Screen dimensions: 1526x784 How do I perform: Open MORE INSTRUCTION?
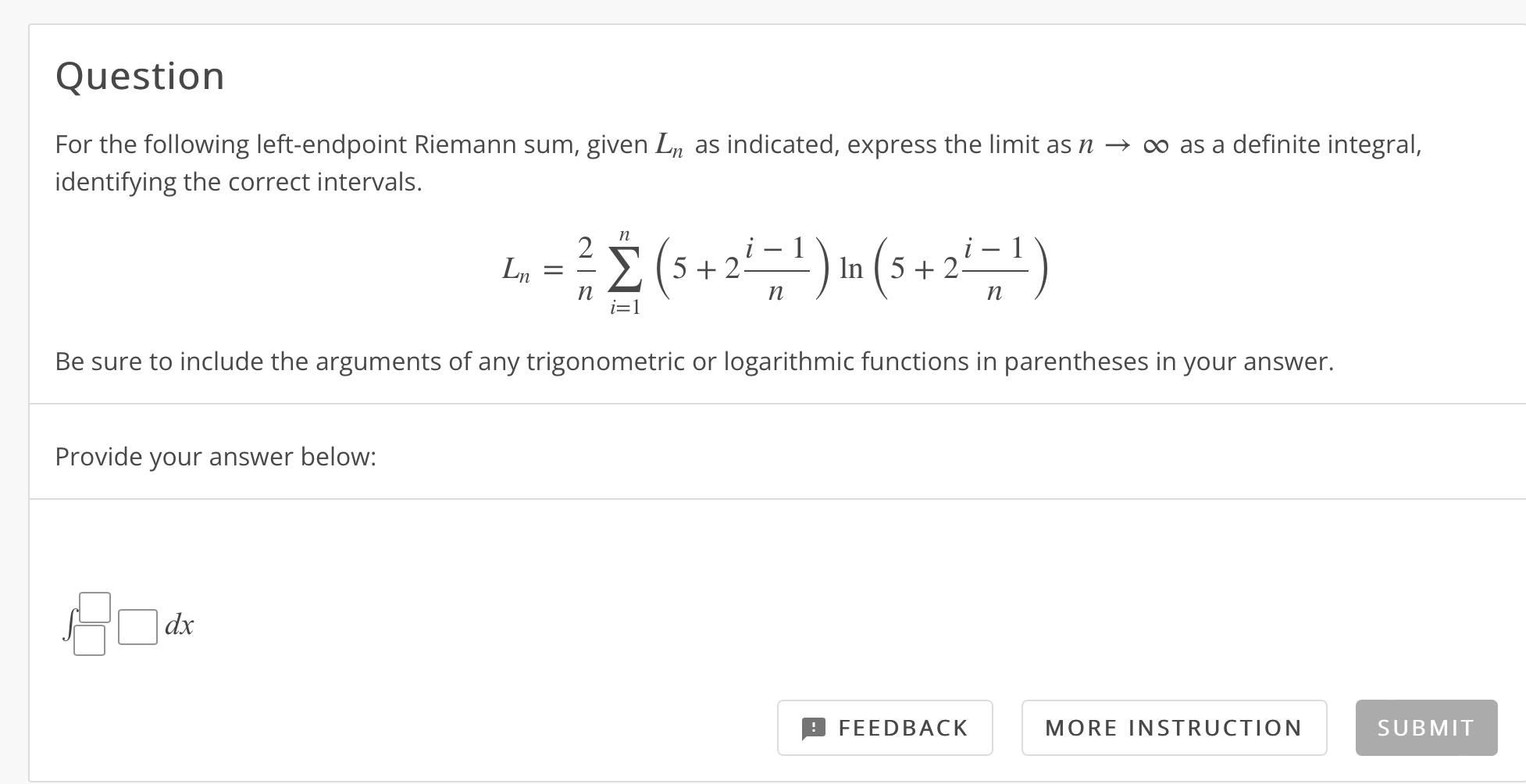(1173, 728)
